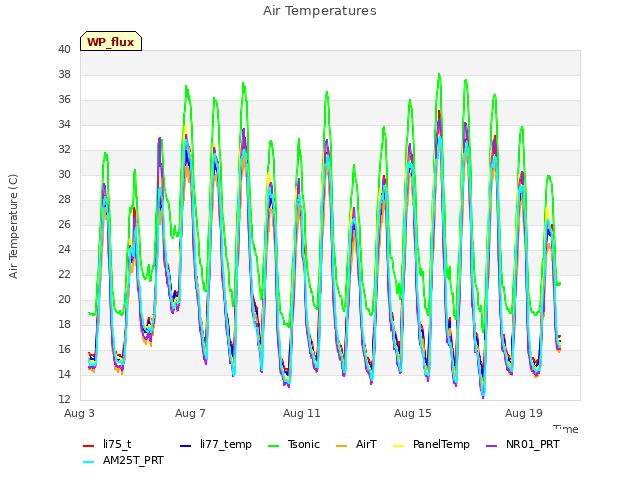The height and width of the screenshot is (480, 640).
Task: Click the Aug 11 x-axis tick label
Action: 302,413
